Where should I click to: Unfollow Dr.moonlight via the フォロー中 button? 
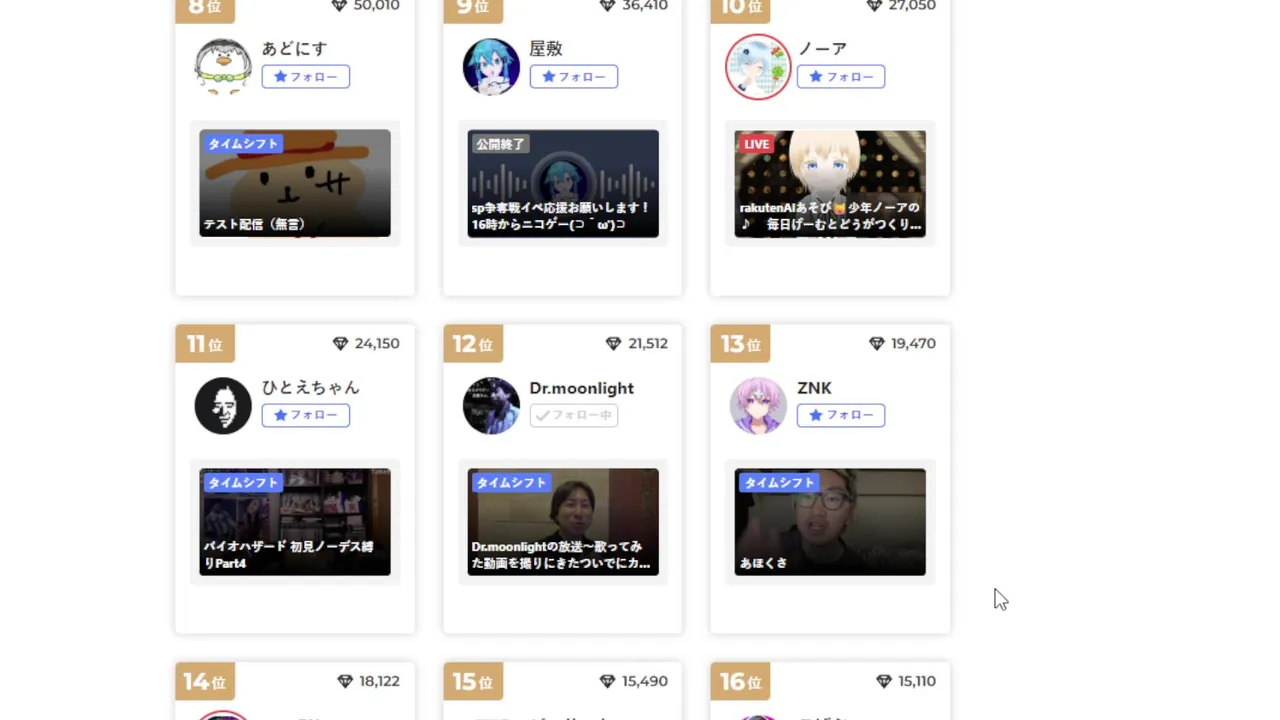tap(574, 415)
